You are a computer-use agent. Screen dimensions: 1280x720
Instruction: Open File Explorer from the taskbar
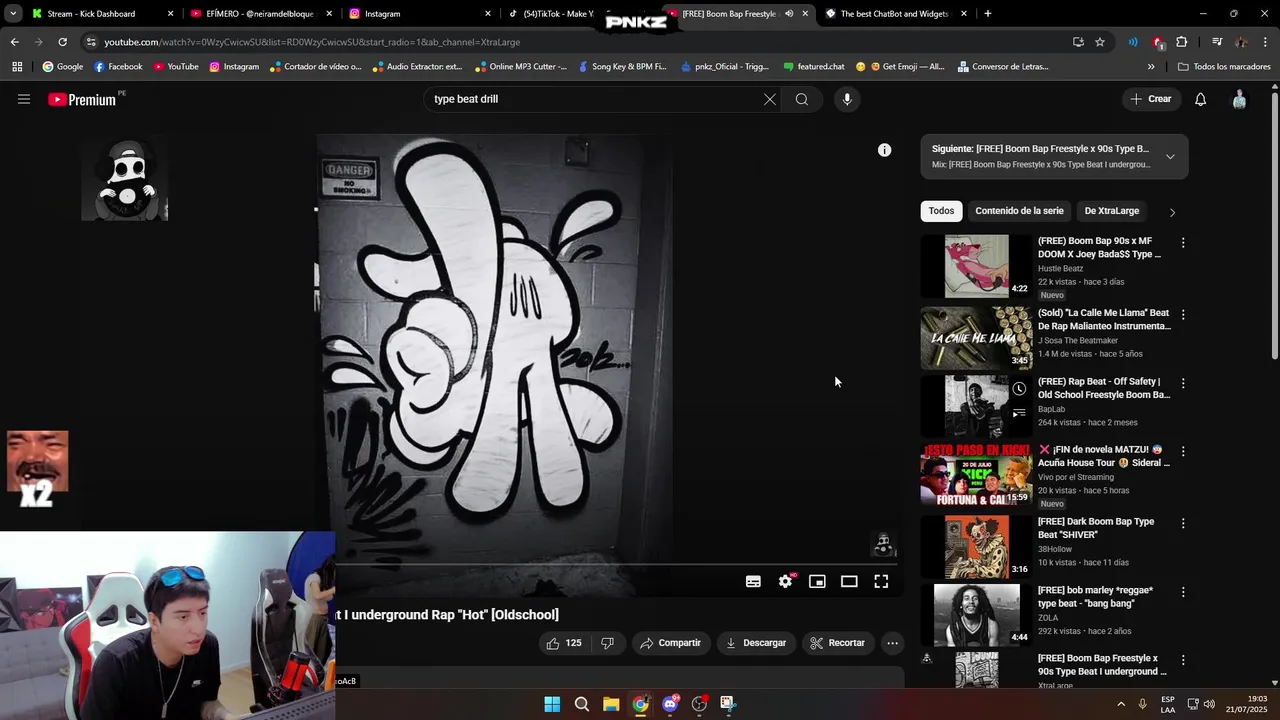[x=611, y=704]
